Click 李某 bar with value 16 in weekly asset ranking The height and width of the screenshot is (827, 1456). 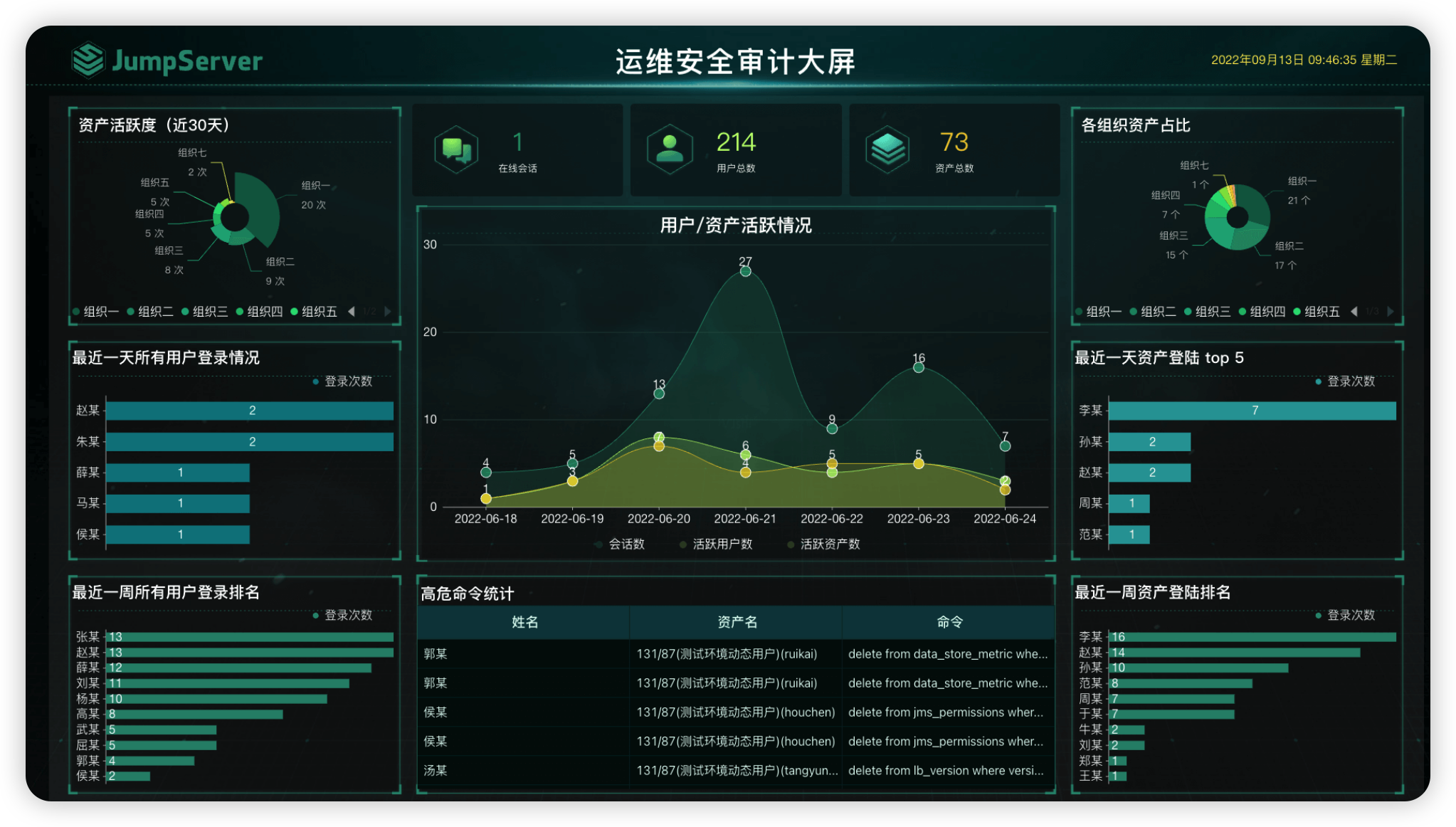point(1252,637)
